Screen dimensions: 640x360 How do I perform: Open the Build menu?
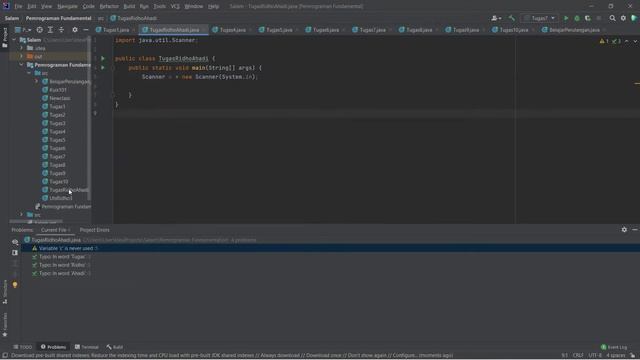click(129, 7)
